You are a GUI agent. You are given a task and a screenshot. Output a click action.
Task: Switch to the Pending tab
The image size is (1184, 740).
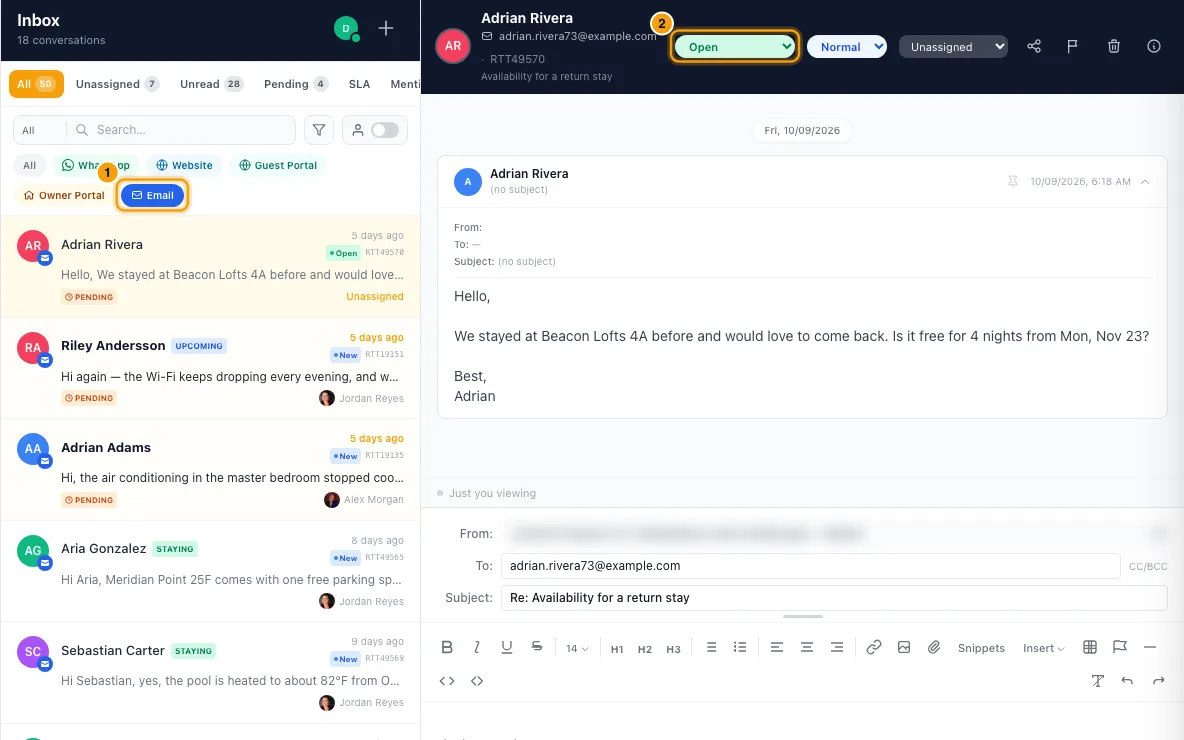pos(296,84)
